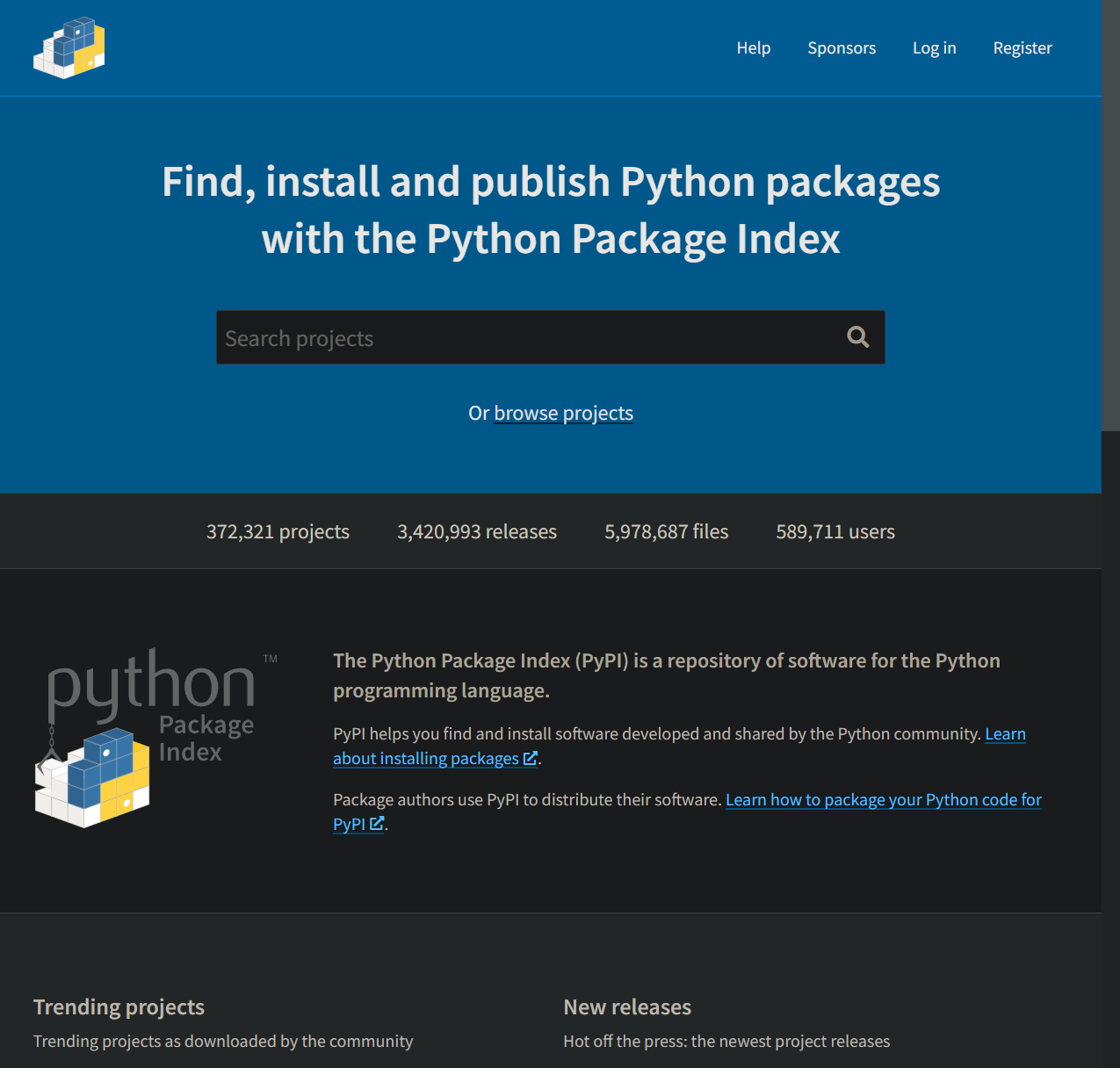Image resolution: width=1120 pixels, height=1068 pixels.
Task: Open browse projects
Action: [x=563, y=413]
